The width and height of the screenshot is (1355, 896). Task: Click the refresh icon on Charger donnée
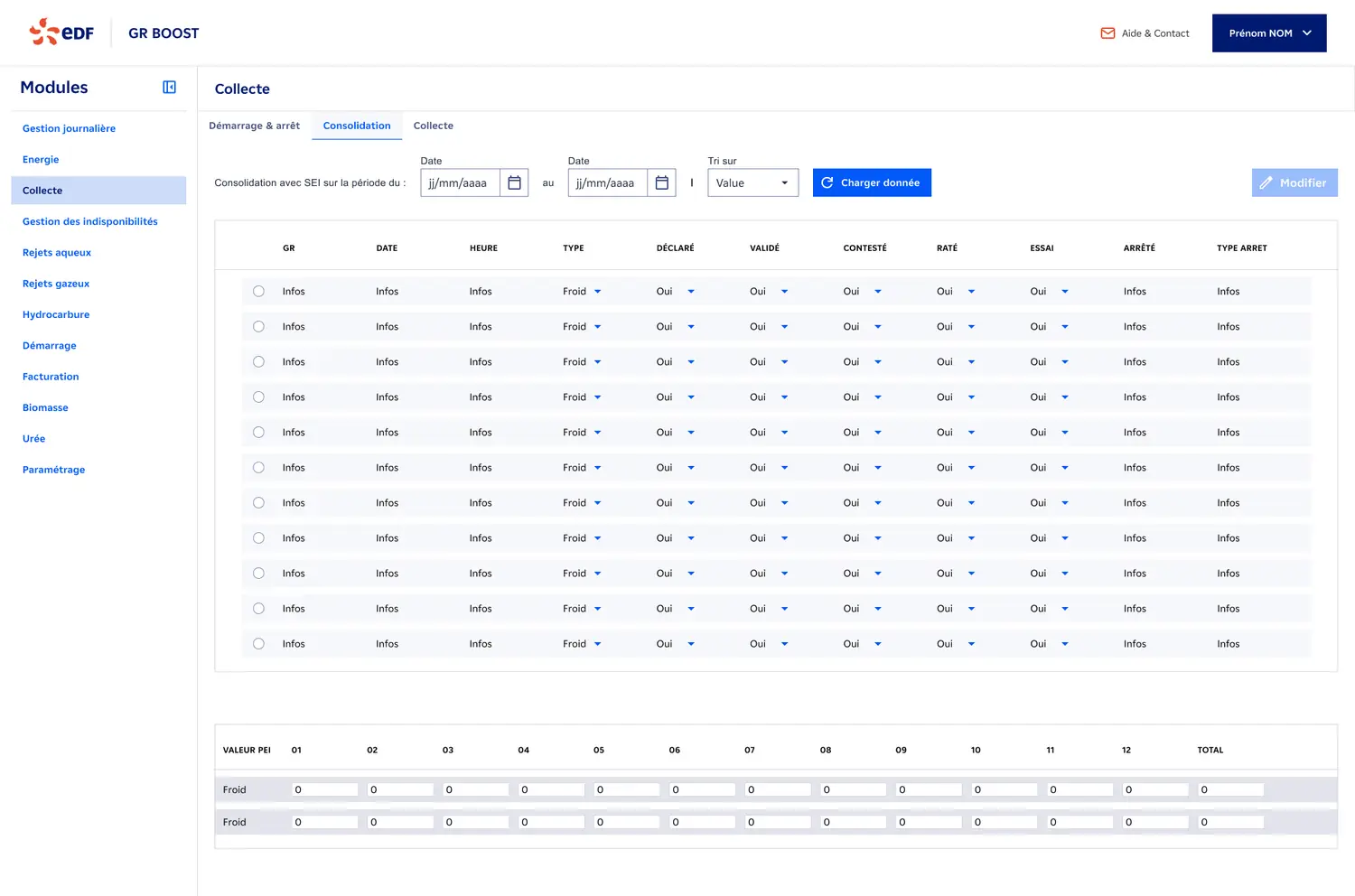click(827, 182)
